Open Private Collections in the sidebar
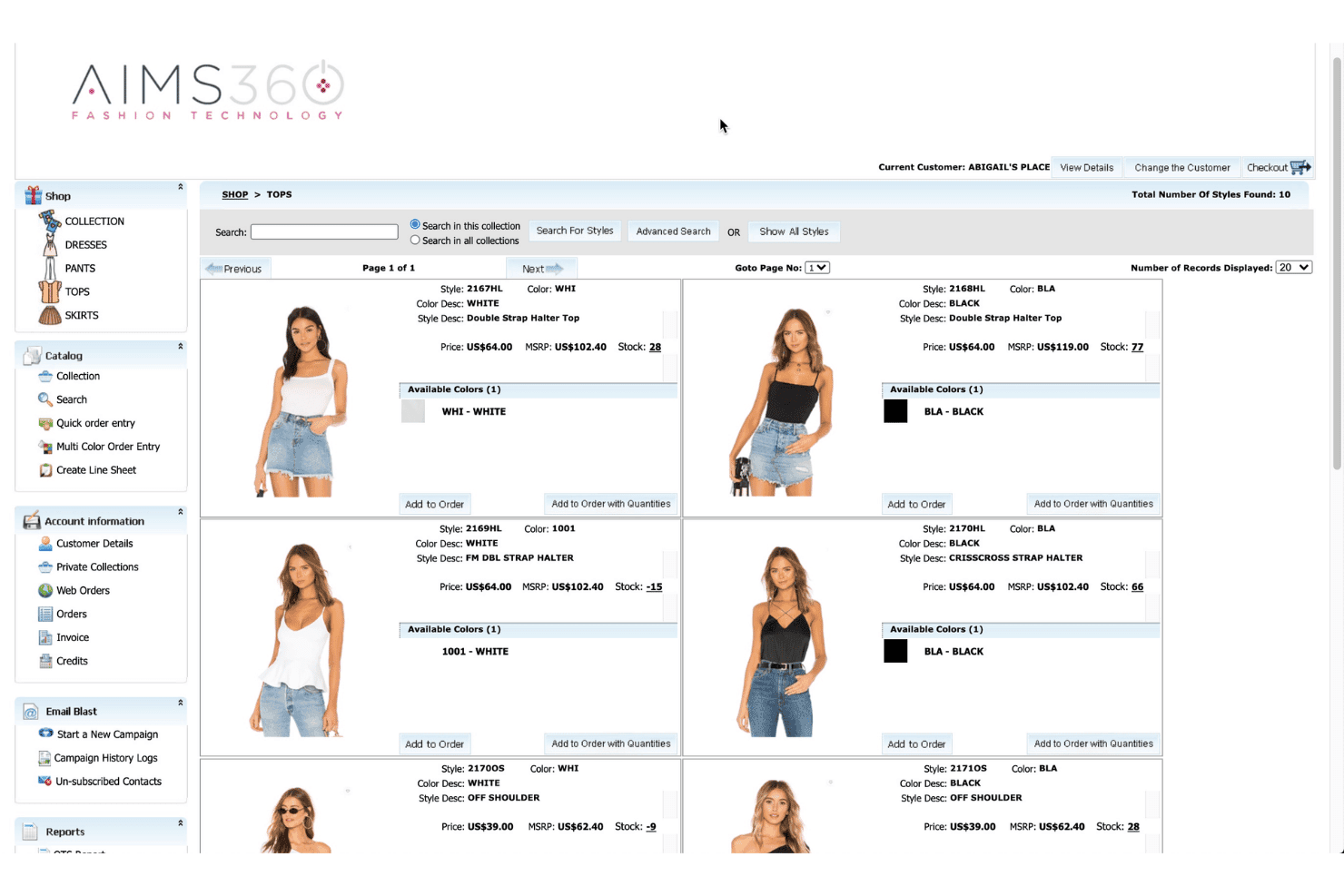Screen dimensions: 1344x896 click(x=97, y=567)
